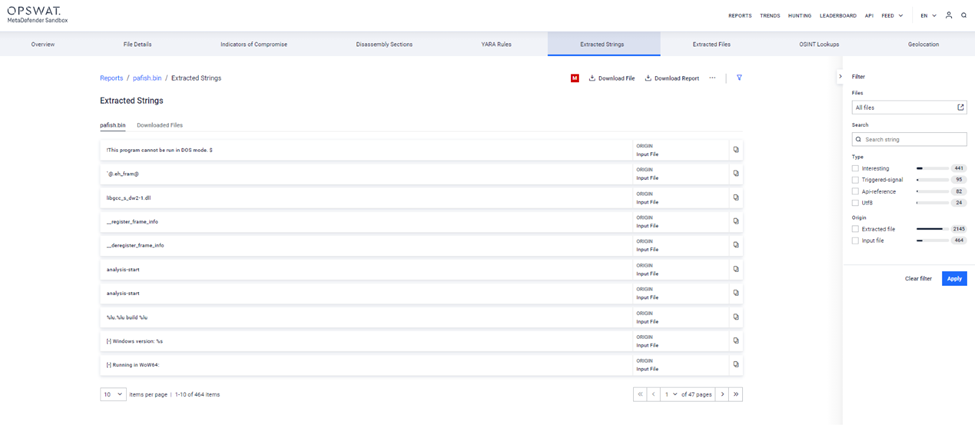The height and width of the screenshot is (429, 975).
Task: Open HUNTING in the top navigation
Action: pyautogui.click(x=800, y=16)
